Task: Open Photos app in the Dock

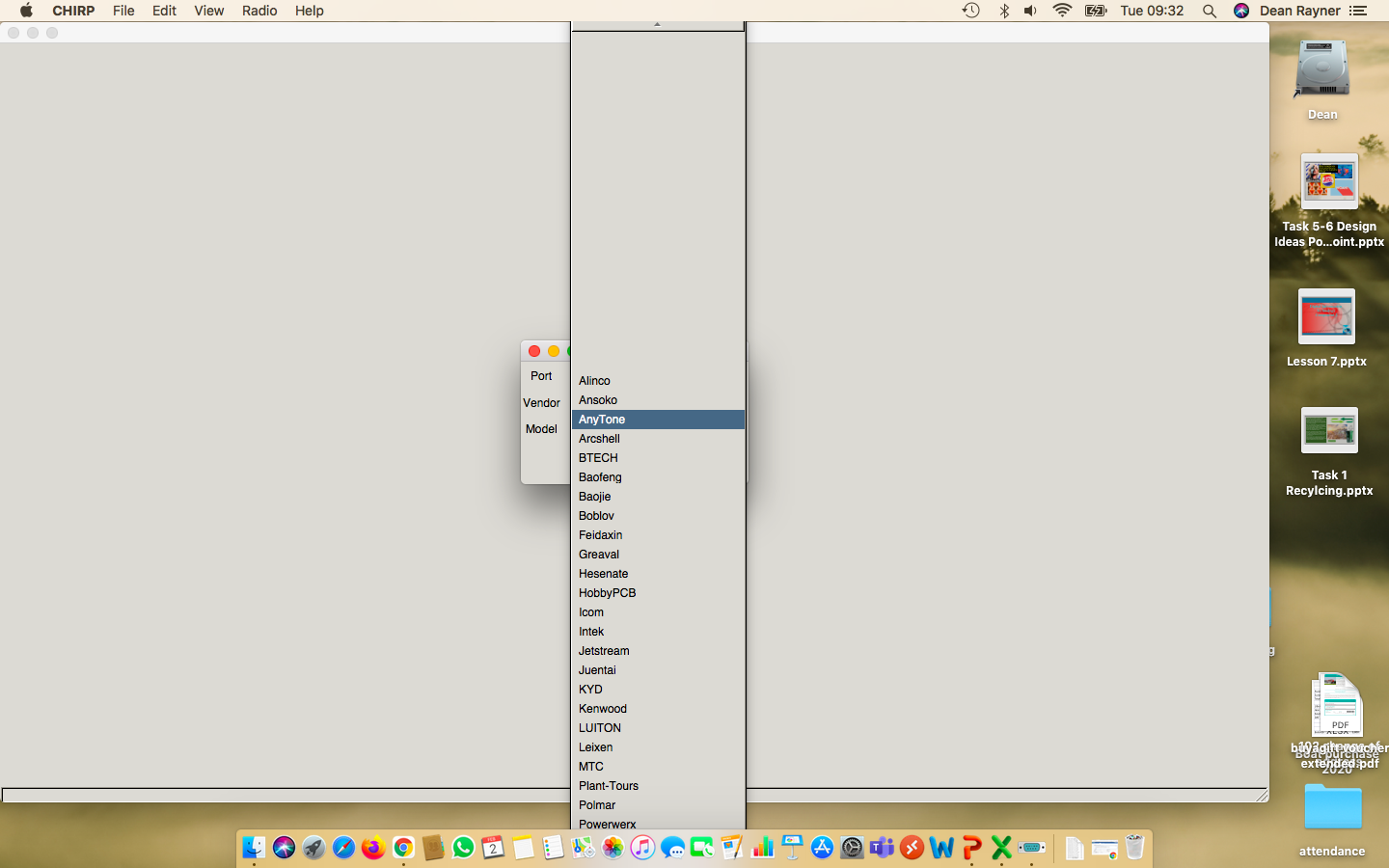Action: pos(613,848)
